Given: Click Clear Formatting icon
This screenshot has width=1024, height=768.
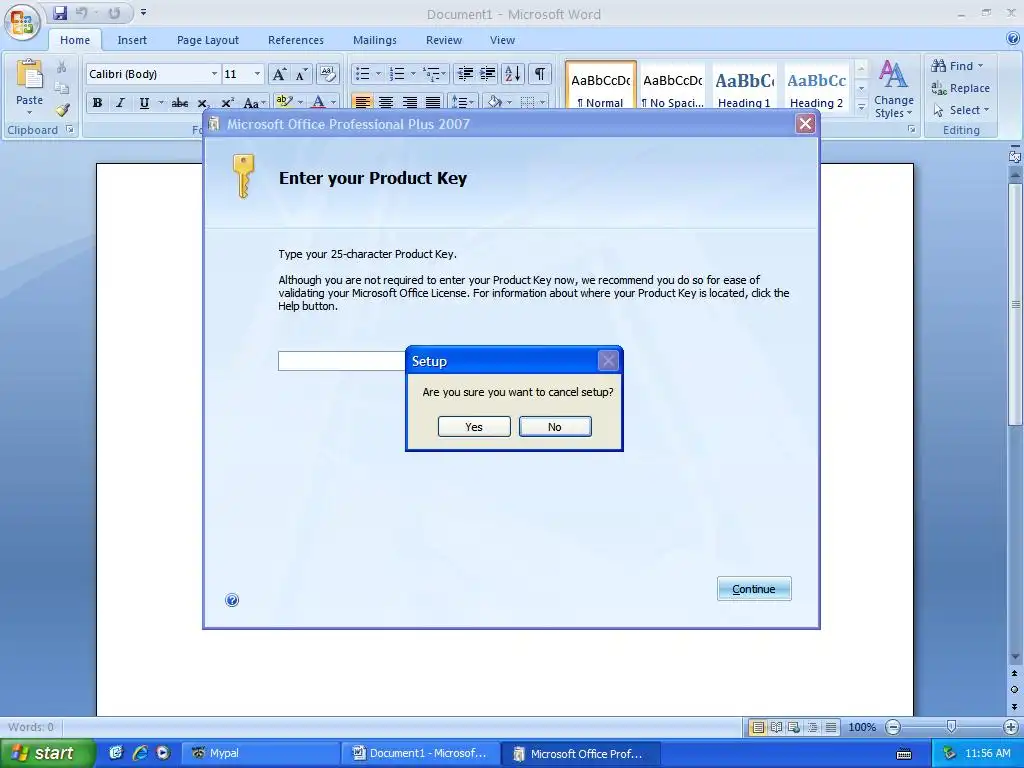Looking at the screenshot, I should coord(328,74).
